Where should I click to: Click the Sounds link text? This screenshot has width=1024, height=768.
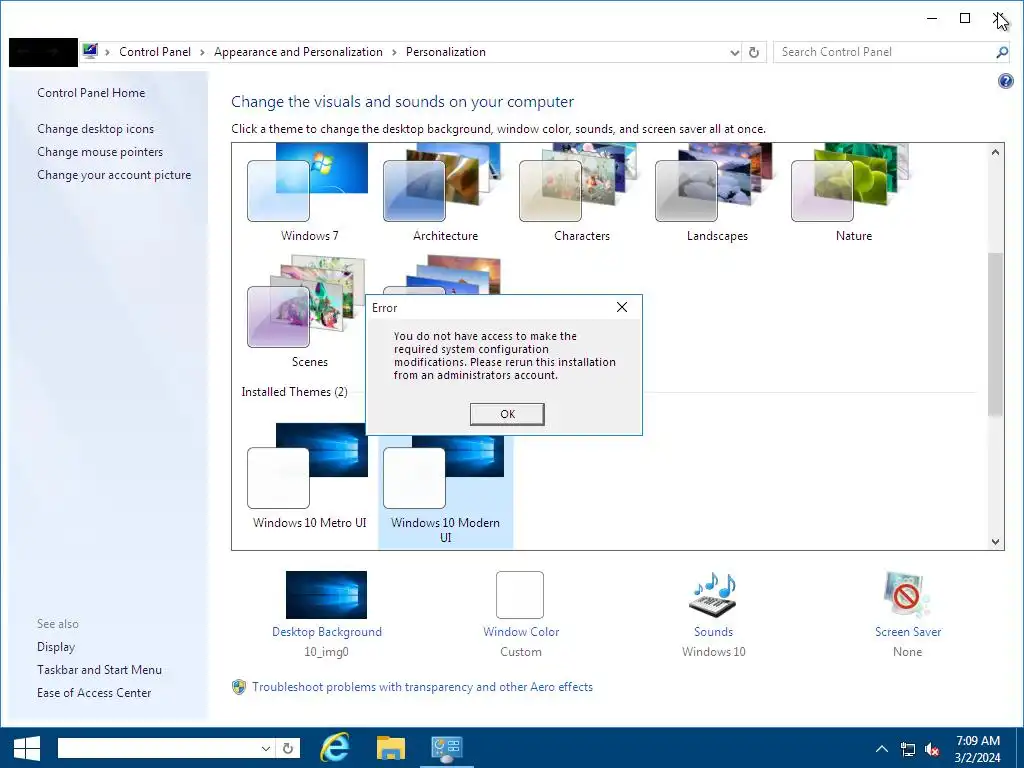(713, 632)
